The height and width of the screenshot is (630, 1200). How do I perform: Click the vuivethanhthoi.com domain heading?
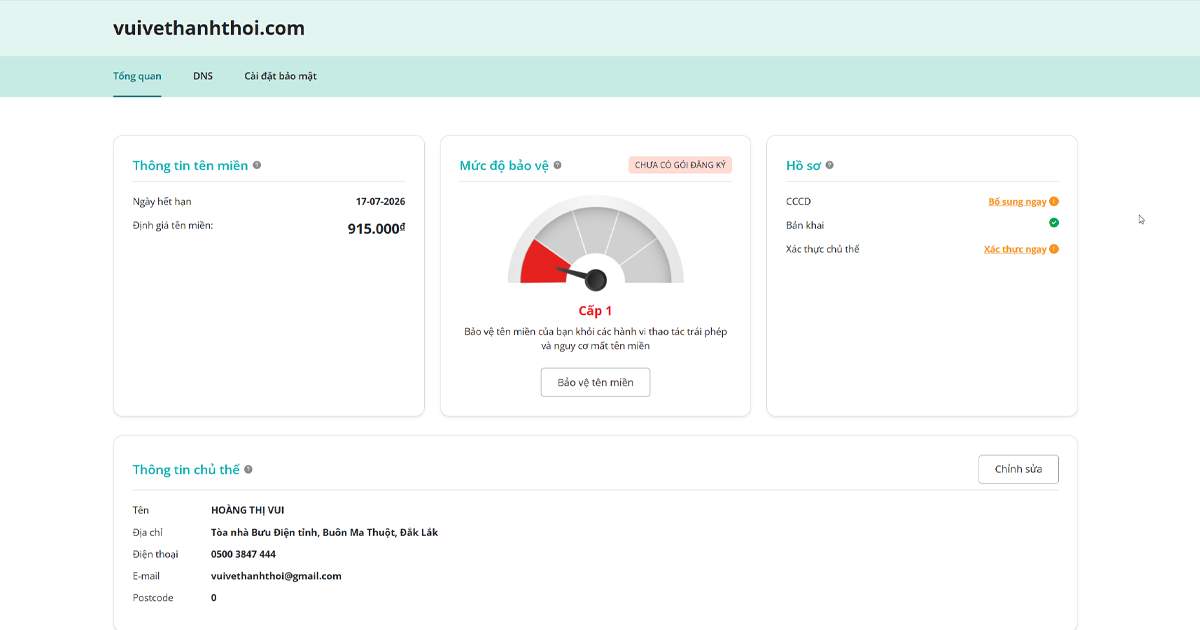tap(209, 28)
